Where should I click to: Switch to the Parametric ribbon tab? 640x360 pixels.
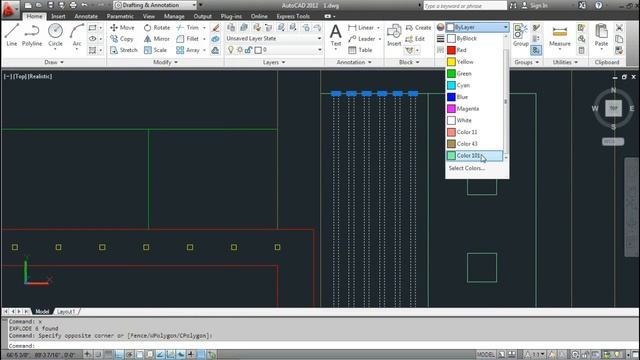coord(120,16)
